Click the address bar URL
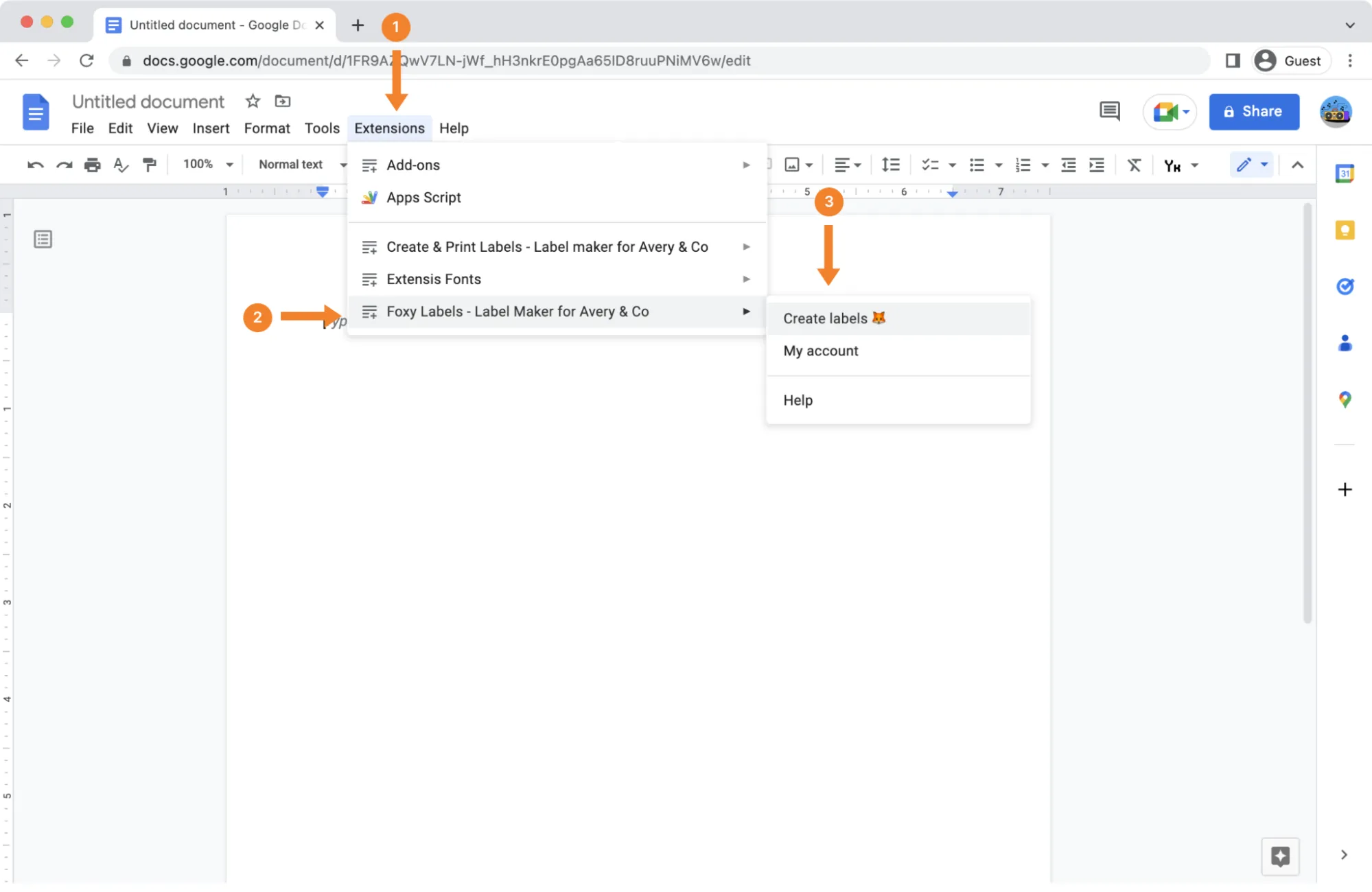 click(x=446, y=61)
